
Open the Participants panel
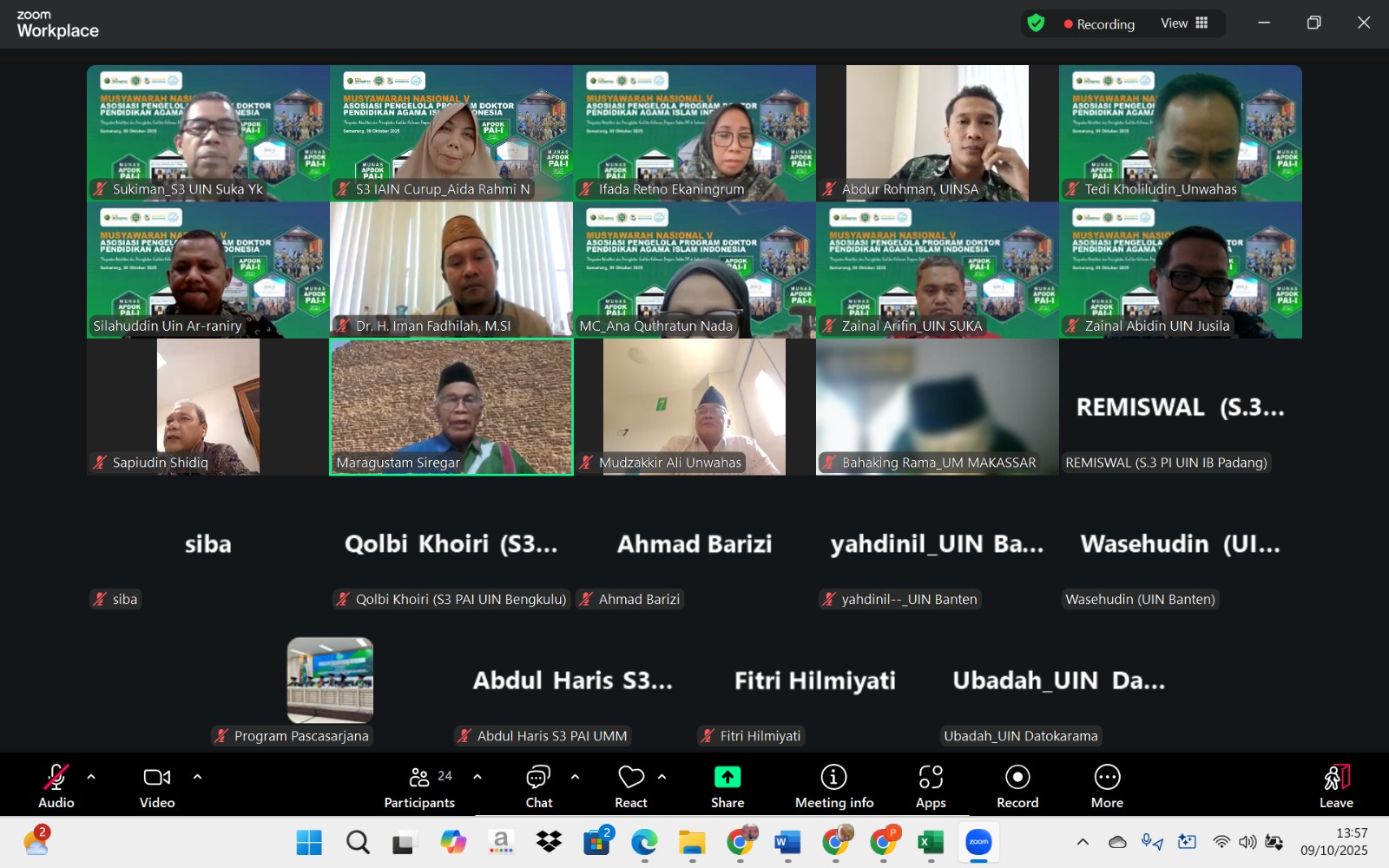point(420,785)
